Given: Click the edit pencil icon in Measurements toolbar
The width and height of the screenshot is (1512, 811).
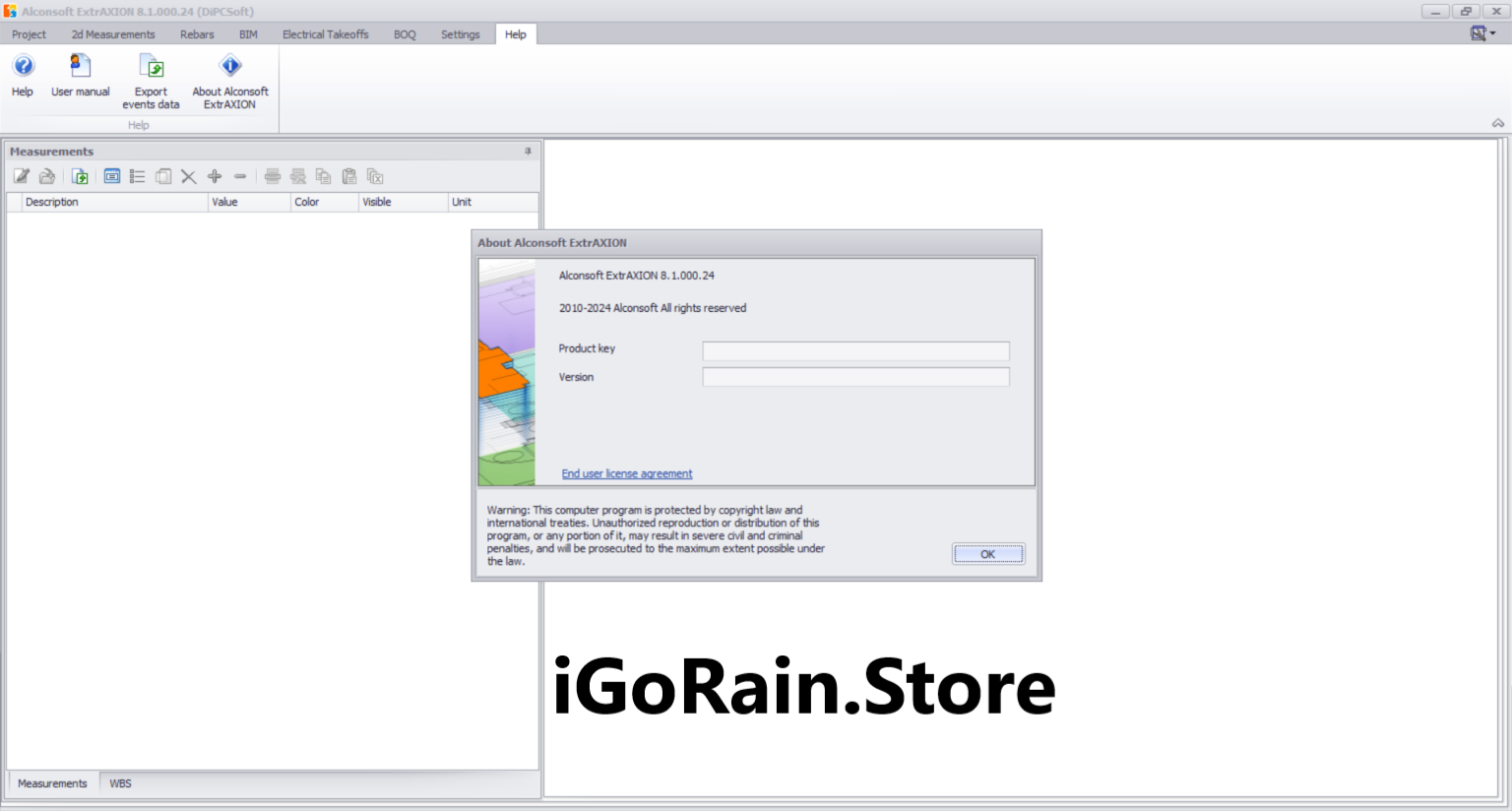Looking at the screenshot, I should click(x=21, y=177).
